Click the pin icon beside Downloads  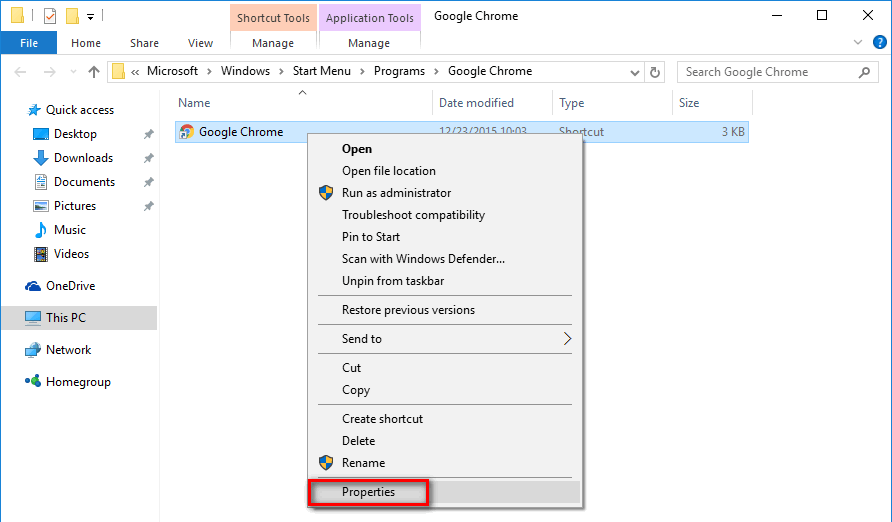(x=148, y=158)
